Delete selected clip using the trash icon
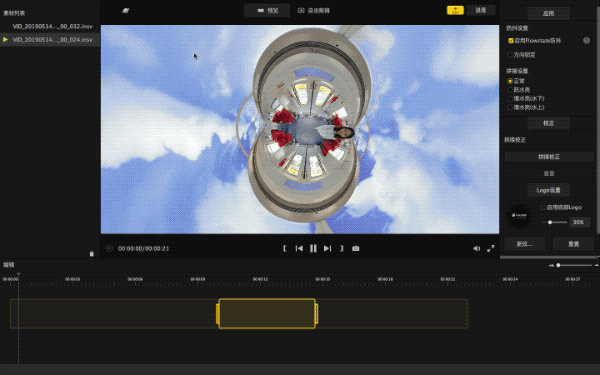Viewport: 600px width, 375px height. [91, 254]
